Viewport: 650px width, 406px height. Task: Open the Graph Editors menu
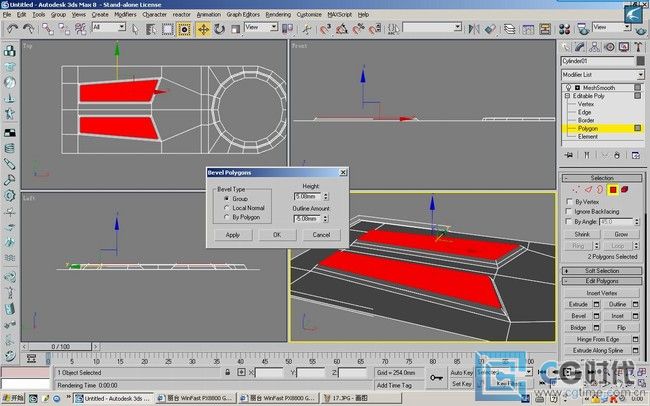243,14
